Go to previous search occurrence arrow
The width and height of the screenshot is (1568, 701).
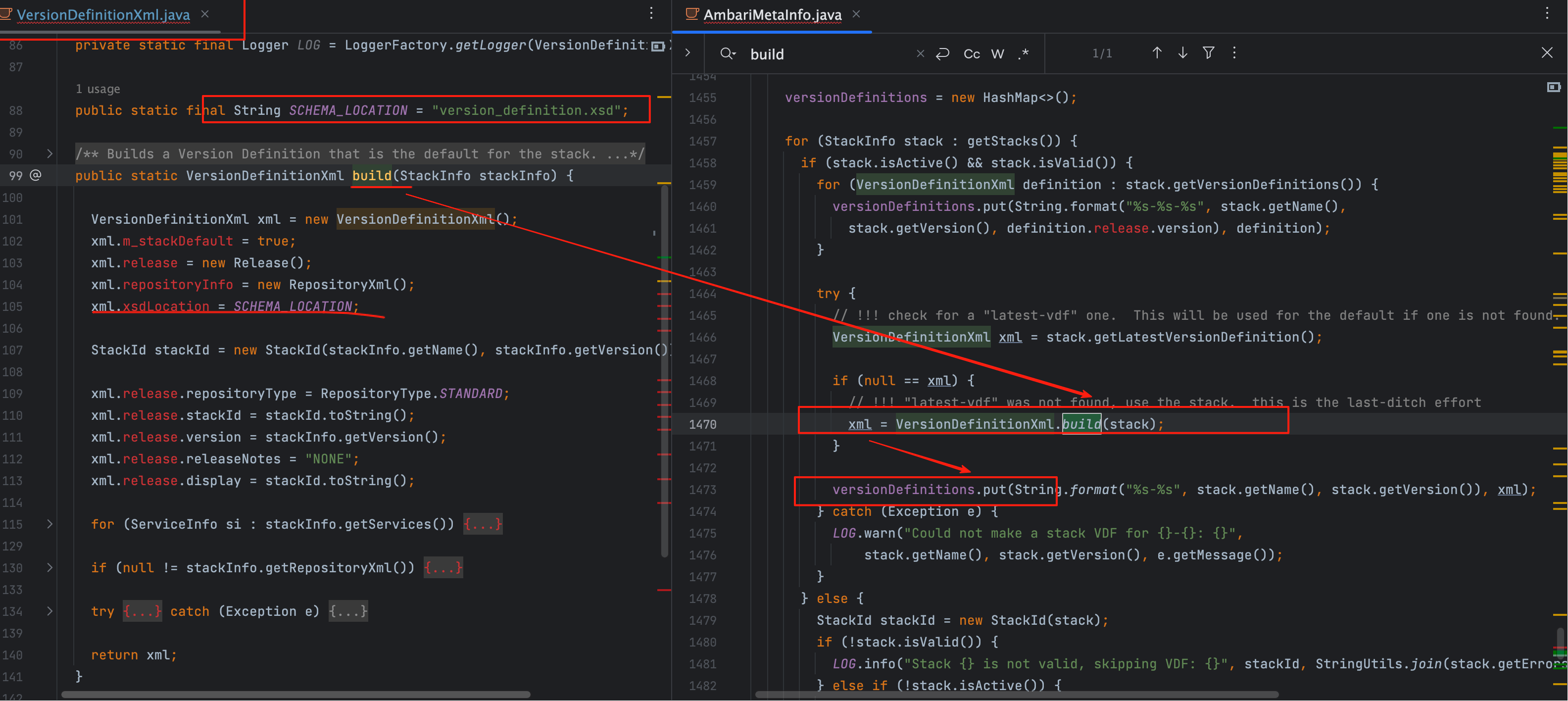coord(1157,53)
